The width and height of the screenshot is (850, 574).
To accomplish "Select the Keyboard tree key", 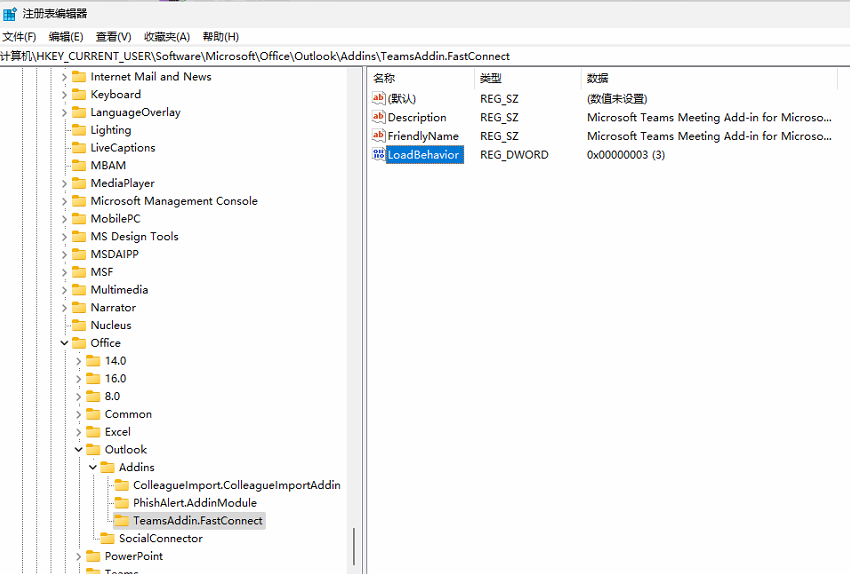I will [x=115, y=94].
